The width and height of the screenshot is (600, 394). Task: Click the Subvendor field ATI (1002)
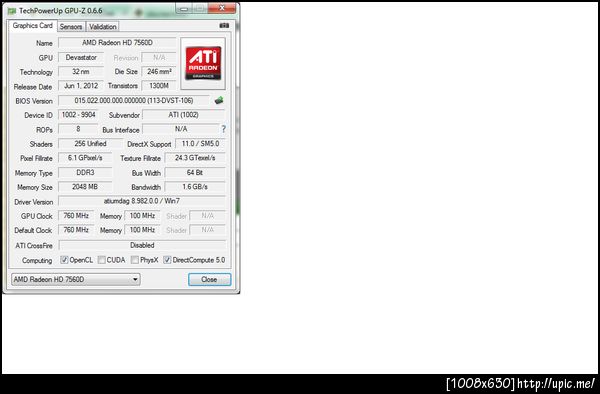coord(184,115)
